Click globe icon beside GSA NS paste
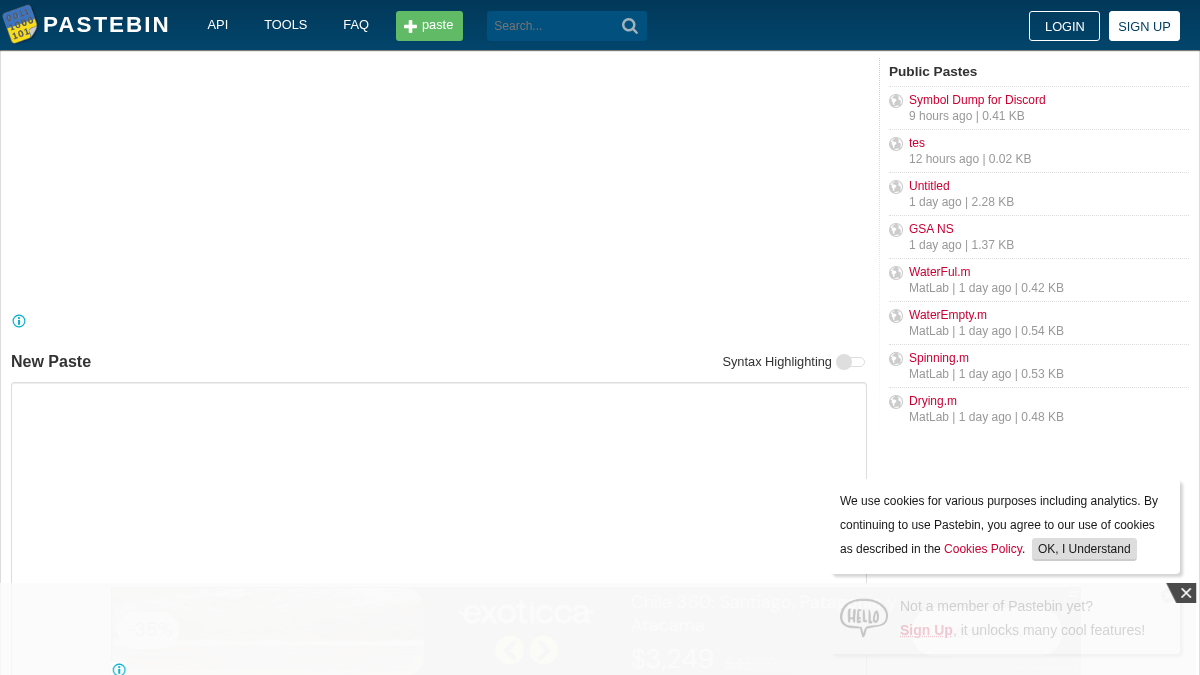 point(896,230)
